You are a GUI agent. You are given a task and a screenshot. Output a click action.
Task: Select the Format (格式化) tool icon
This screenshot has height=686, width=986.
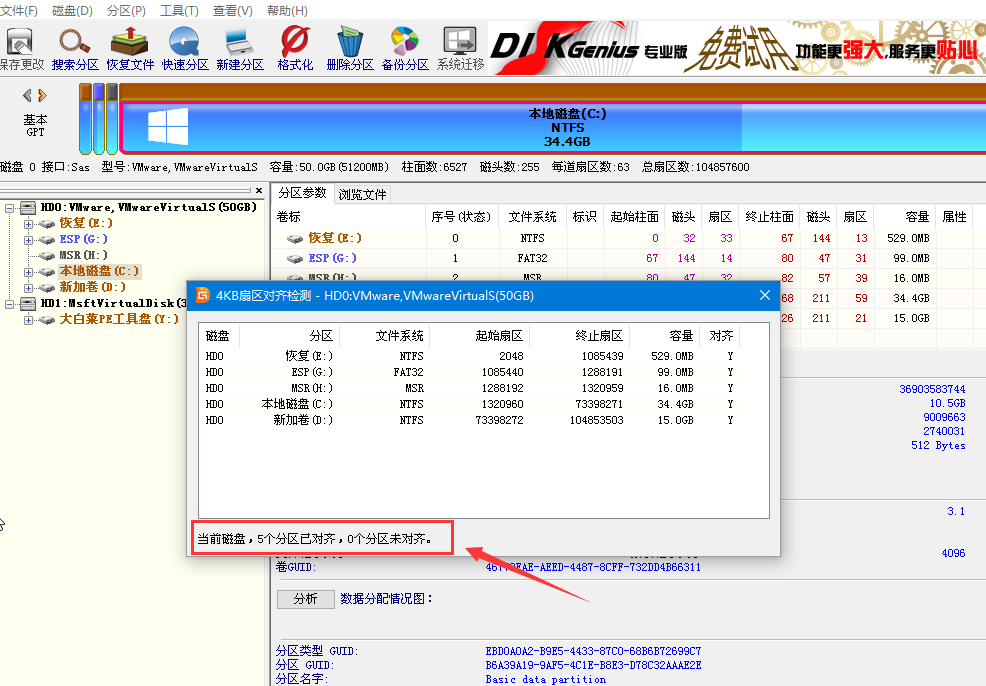pyautogui.click(x=295, y=43)
